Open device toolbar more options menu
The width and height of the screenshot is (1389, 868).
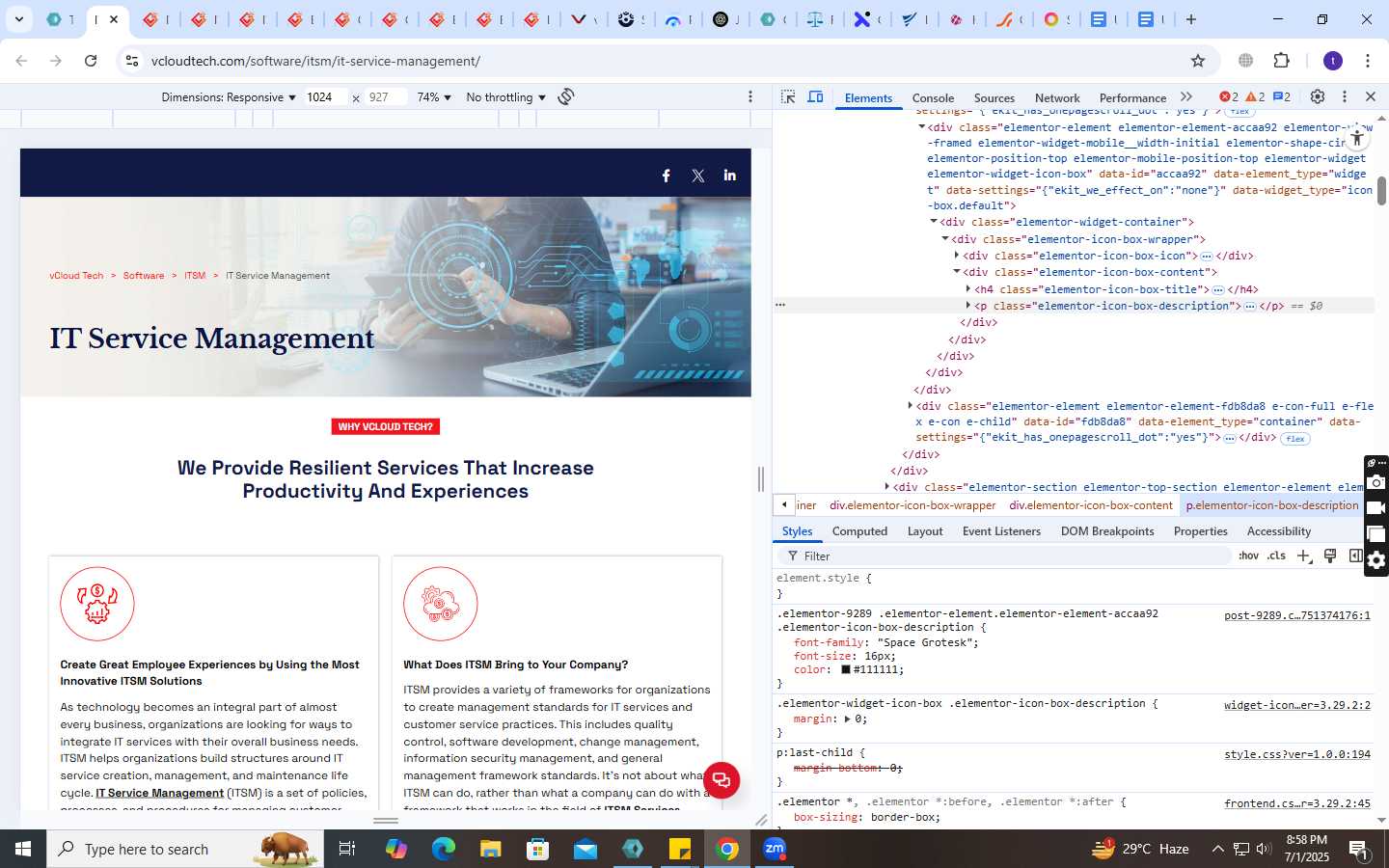coord(750,96)
